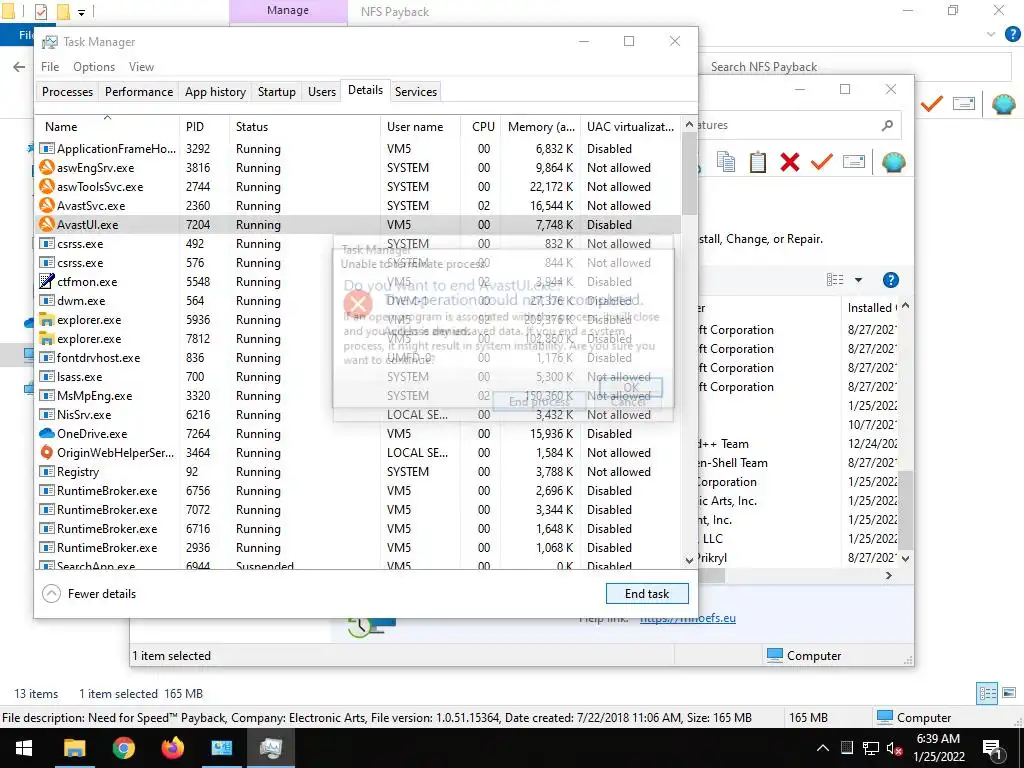Sort by the User name column header
1024x768 pixels.
pos(420,127)
